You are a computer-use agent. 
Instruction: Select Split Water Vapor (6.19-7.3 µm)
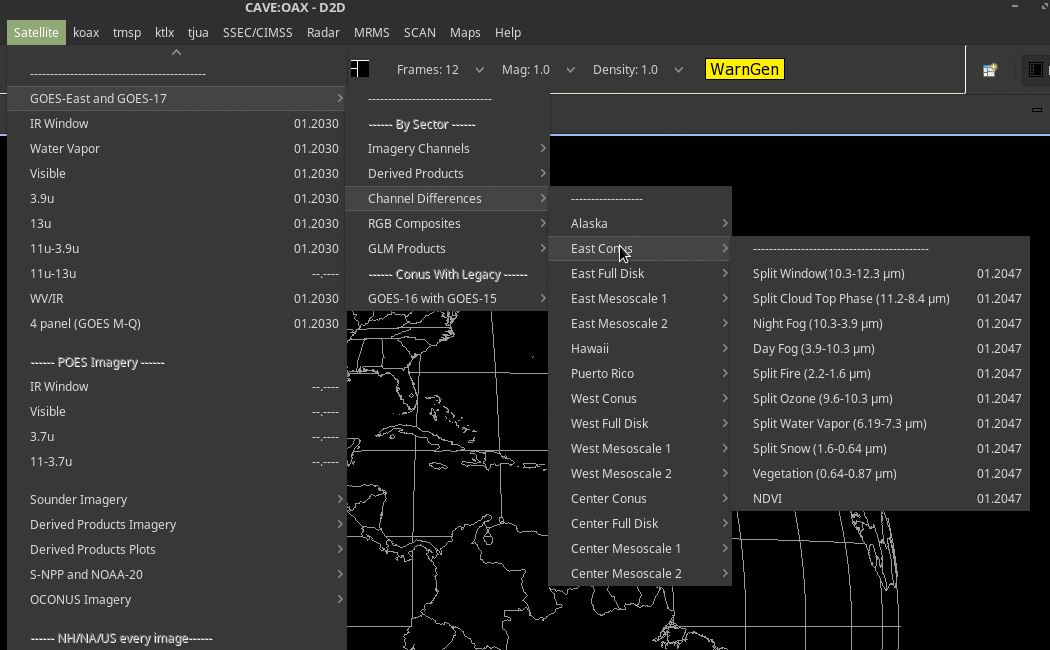tap(839, 423)
